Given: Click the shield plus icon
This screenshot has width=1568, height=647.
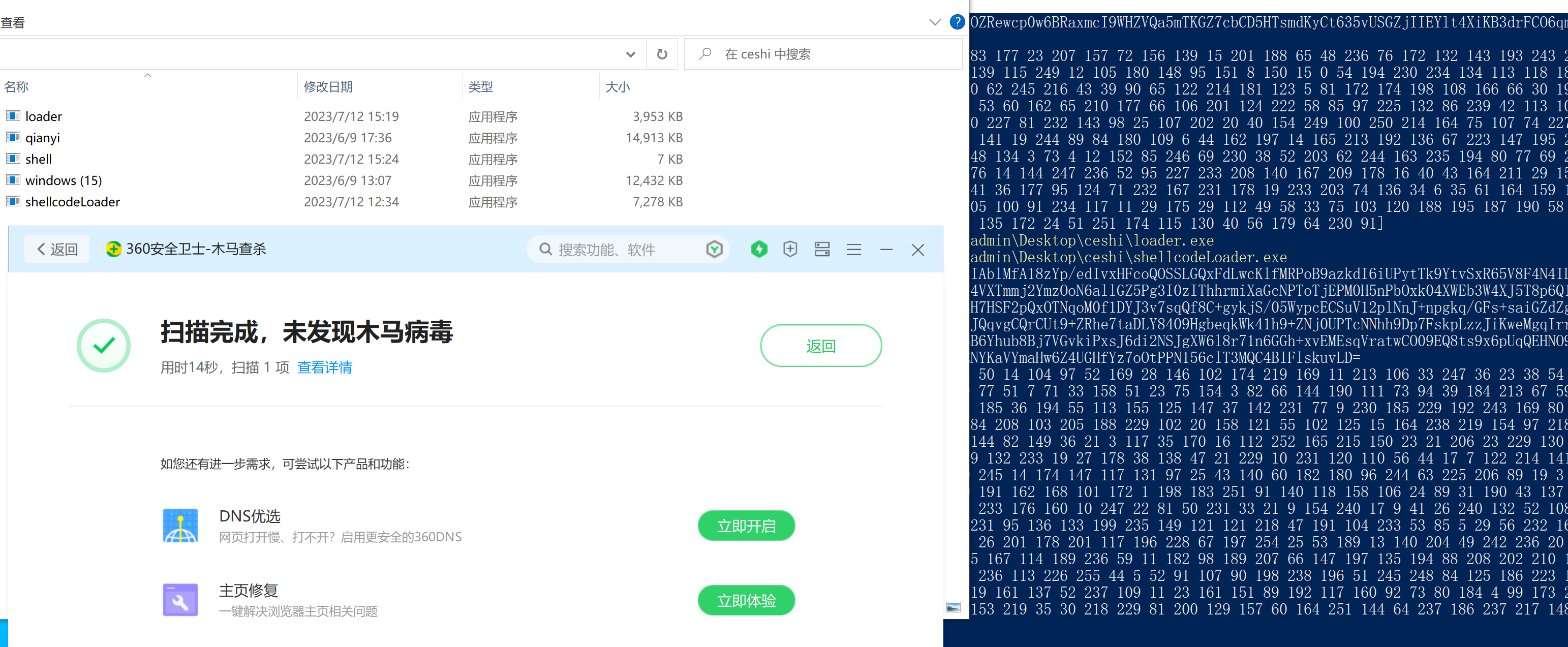Looking at the screenshot, I should (789, 249).
